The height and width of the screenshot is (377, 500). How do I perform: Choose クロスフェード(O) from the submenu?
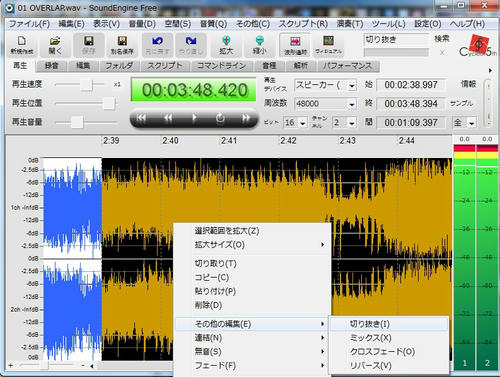click(382, 352)
